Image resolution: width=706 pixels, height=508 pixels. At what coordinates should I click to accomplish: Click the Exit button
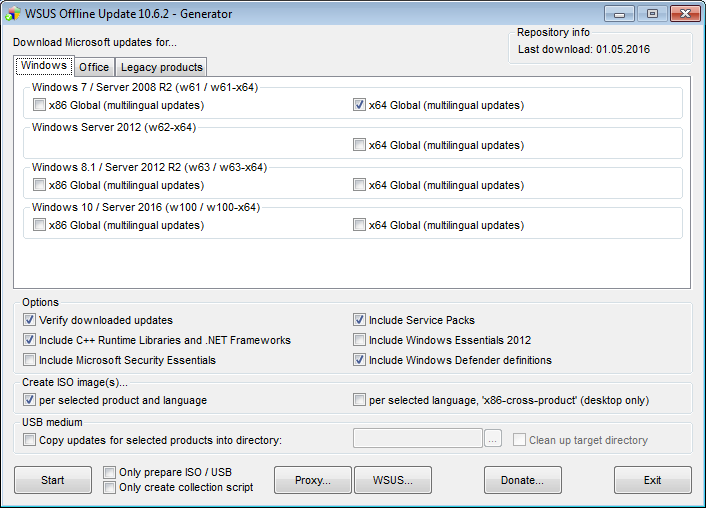(652, 480)
